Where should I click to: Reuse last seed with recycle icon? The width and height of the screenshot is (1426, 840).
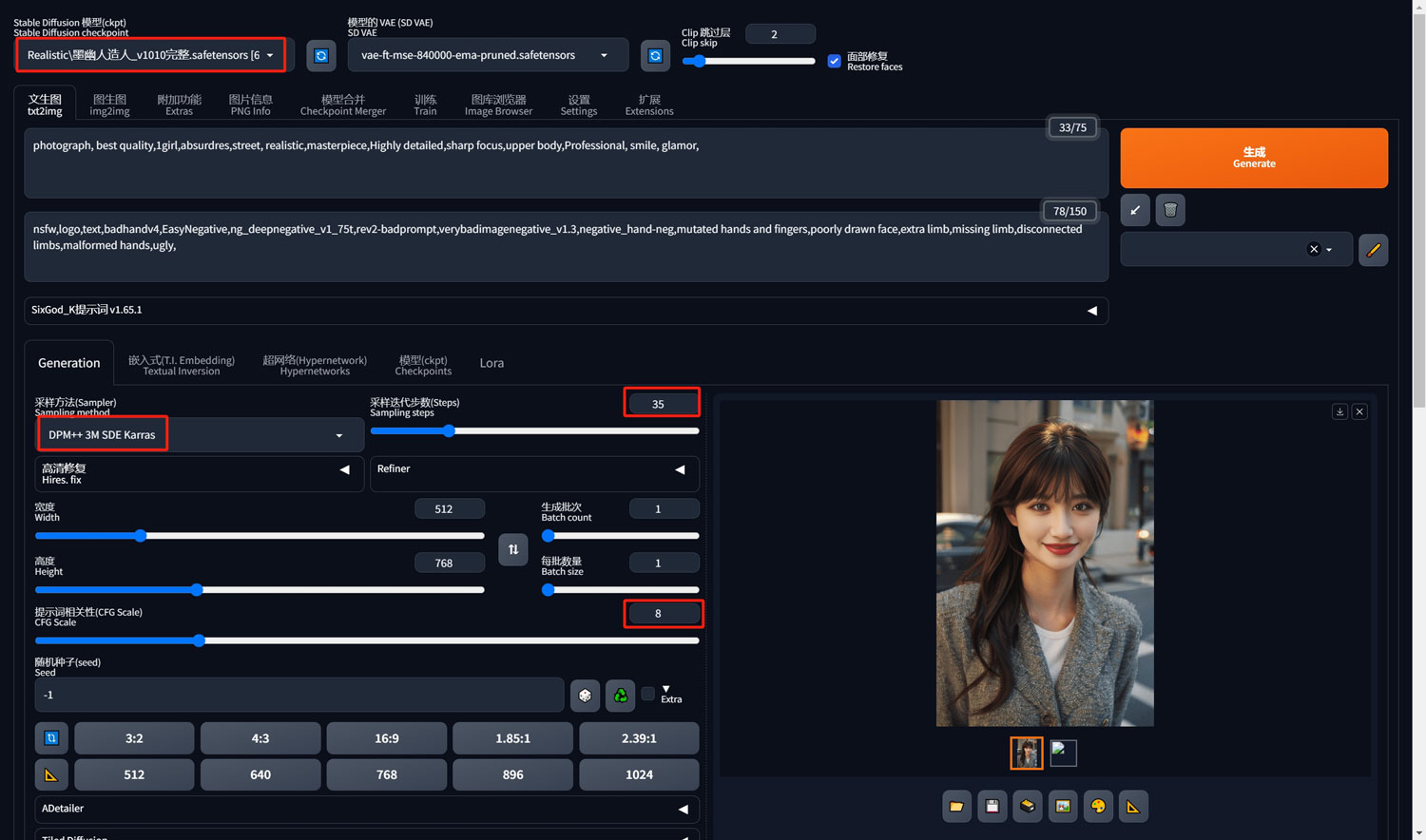pyautogui.click(x=621, y=696)
